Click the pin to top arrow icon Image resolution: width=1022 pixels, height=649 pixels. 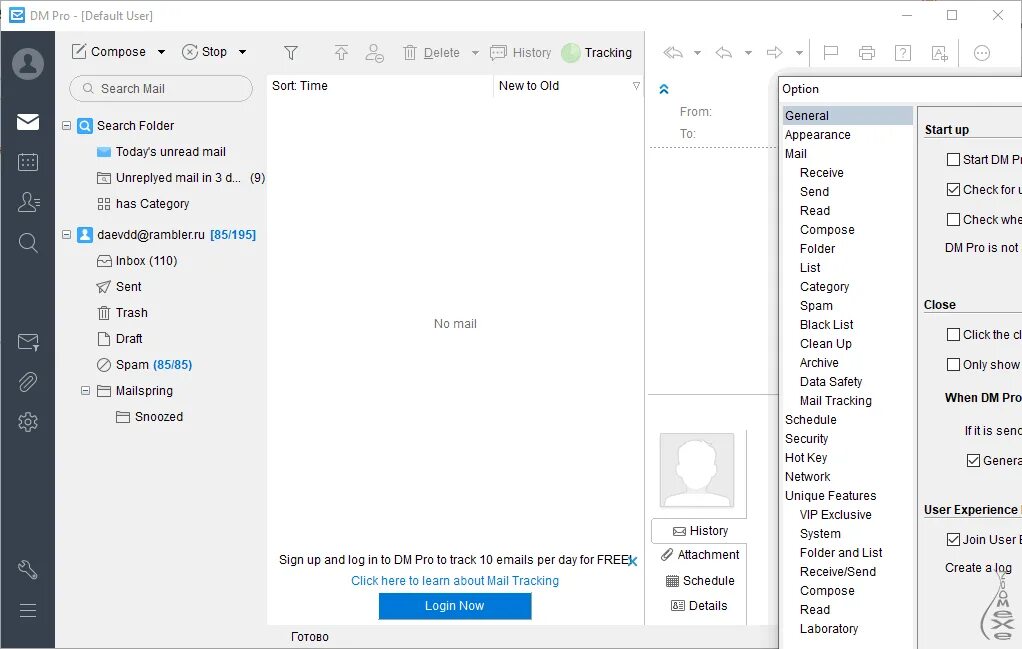341,53
